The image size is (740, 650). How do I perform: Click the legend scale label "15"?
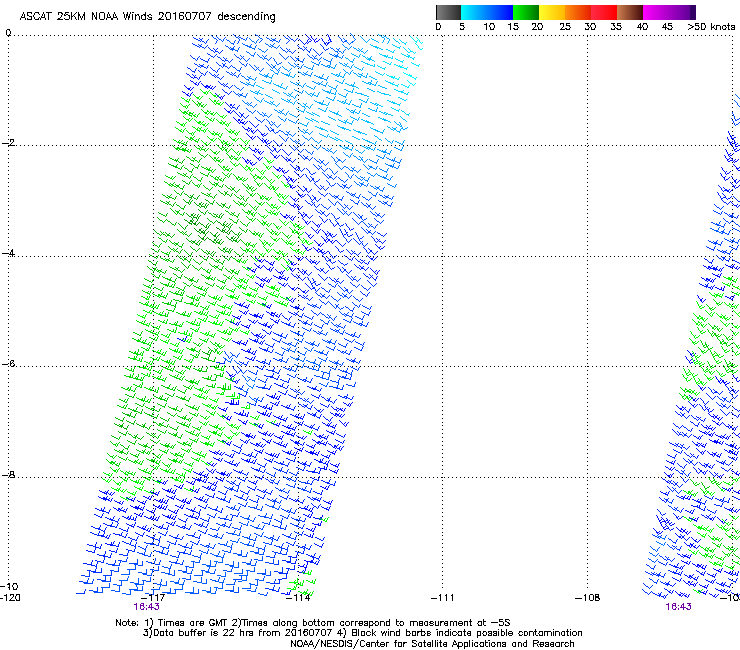513,27
